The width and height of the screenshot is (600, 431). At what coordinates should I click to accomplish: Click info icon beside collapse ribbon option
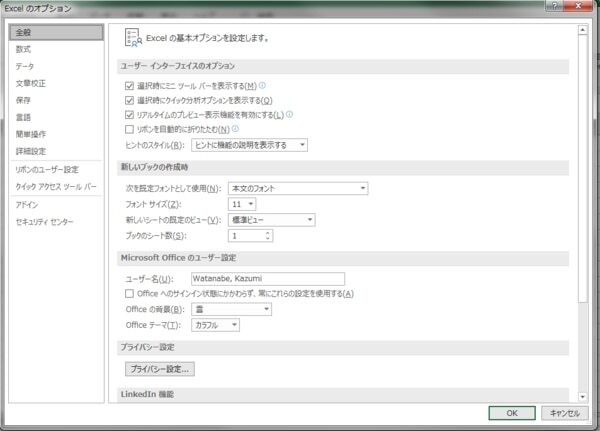point(235,129)
